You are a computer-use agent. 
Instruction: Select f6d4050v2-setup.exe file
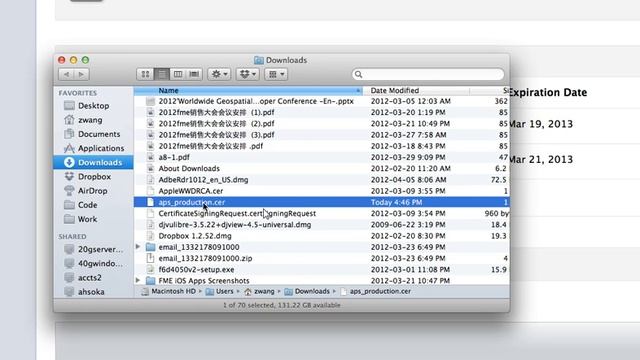tap(322, 269)
